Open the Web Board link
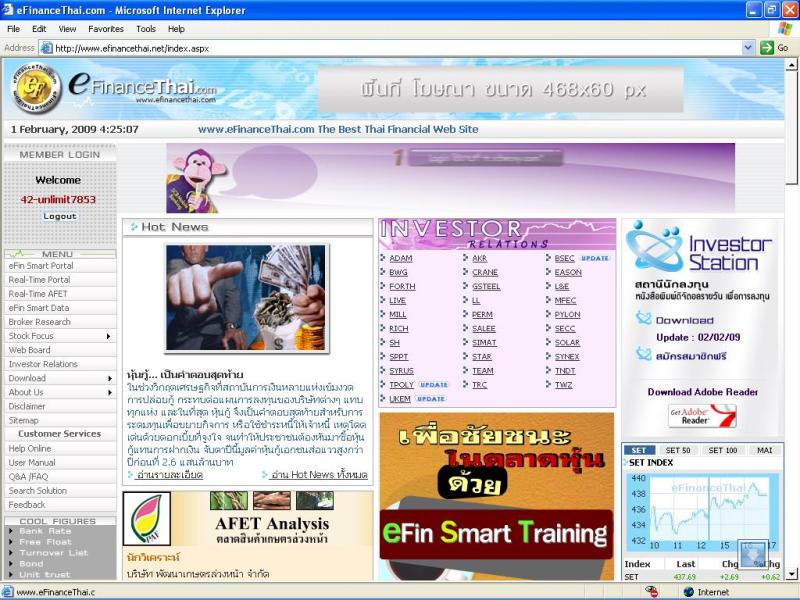800x600 pixels. [x=30, y=350]
